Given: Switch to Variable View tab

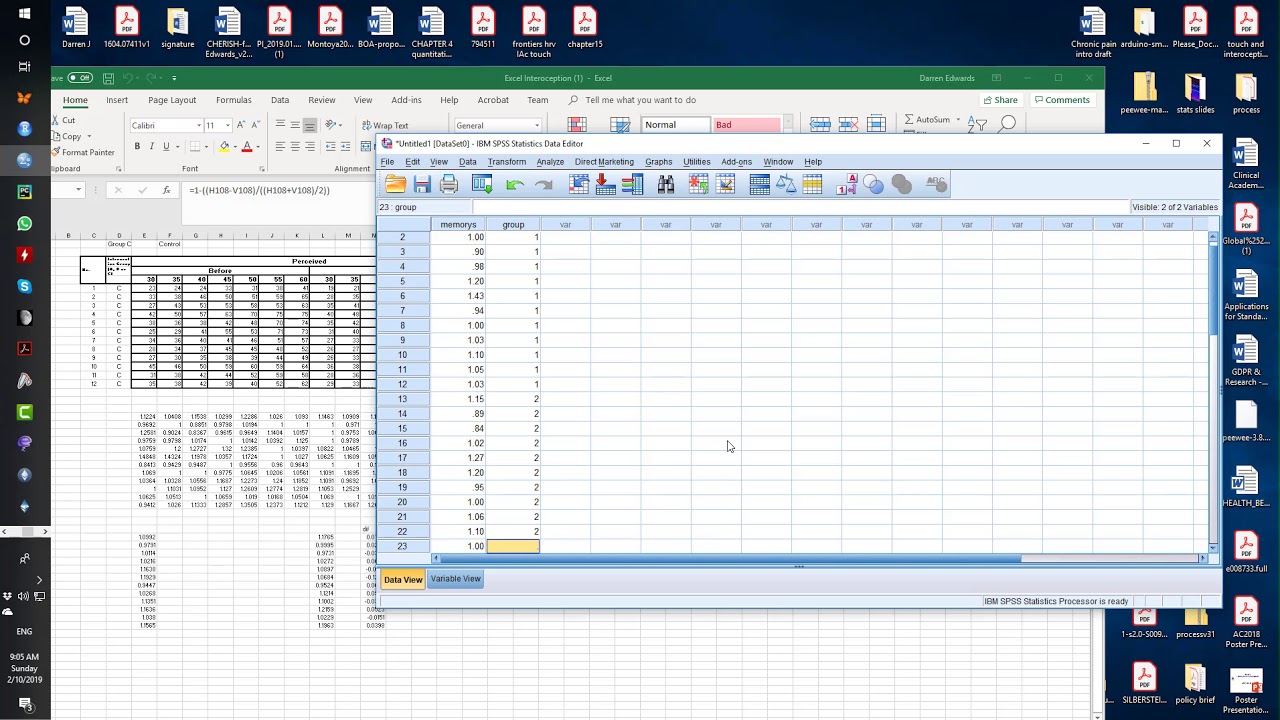Looking at the screenshot, I should [x=456, y=579].
